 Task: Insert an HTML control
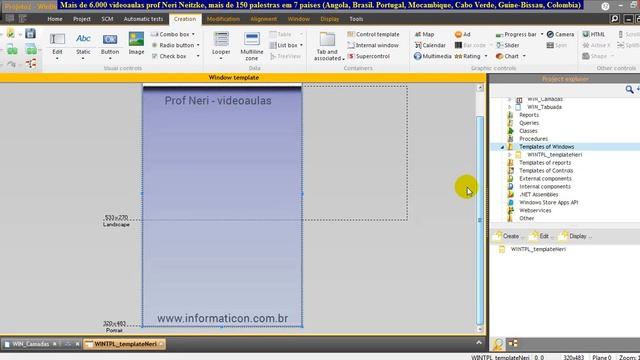[x=594, y=35]
